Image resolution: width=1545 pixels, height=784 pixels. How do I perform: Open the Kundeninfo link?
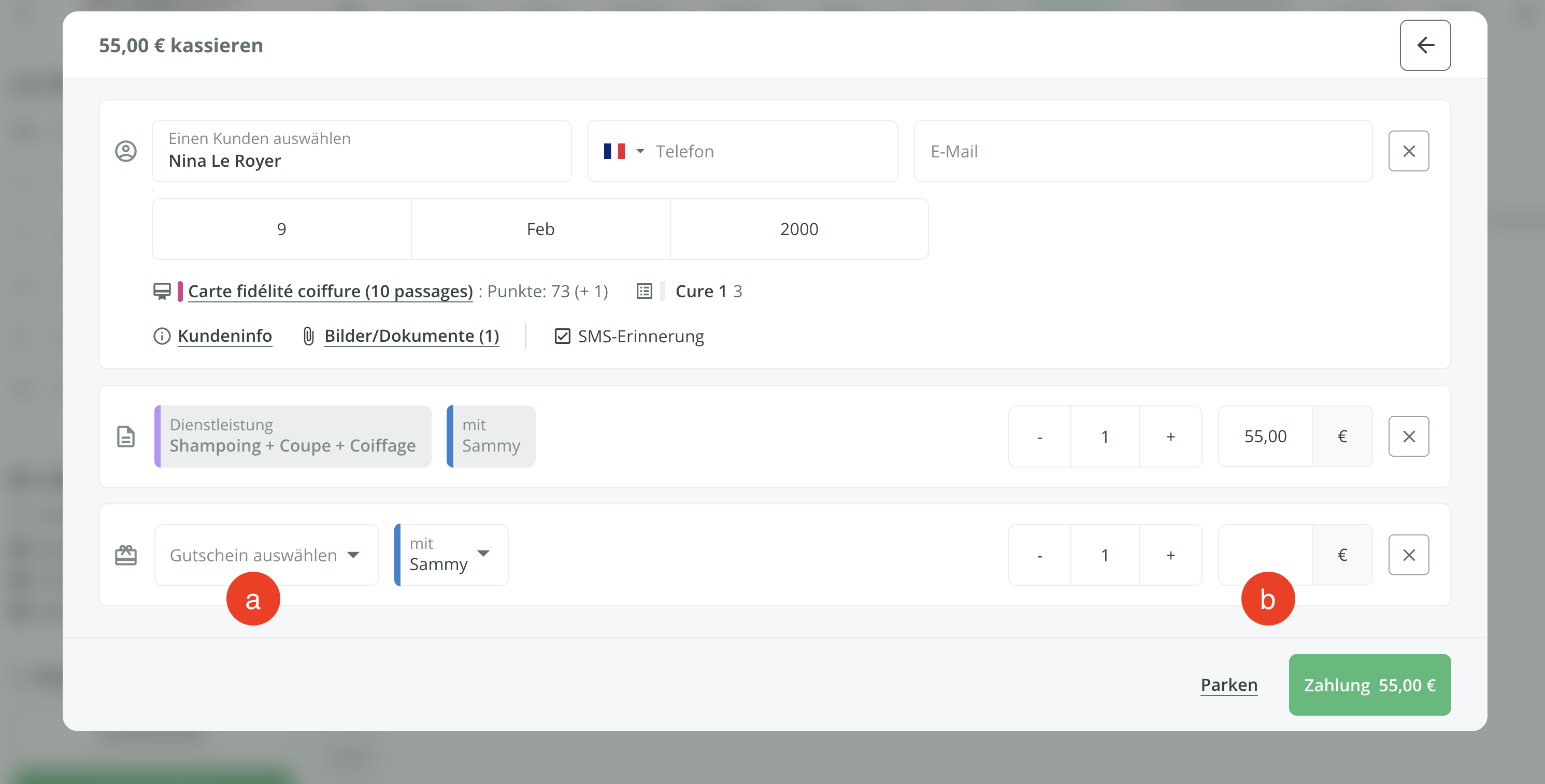pos(224,336)
